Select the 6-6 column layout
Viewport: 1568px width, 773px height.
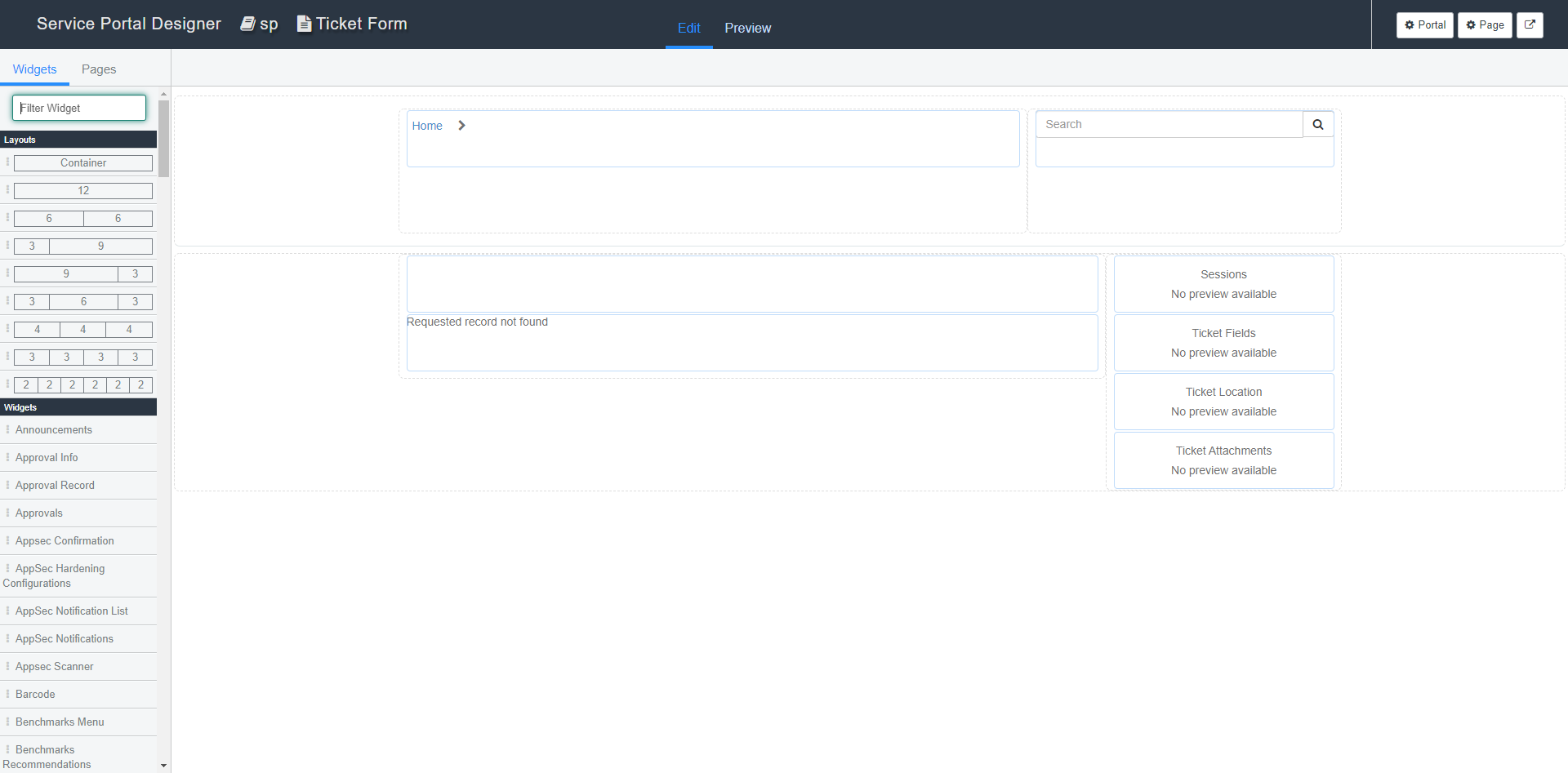(x=83, y=219)
